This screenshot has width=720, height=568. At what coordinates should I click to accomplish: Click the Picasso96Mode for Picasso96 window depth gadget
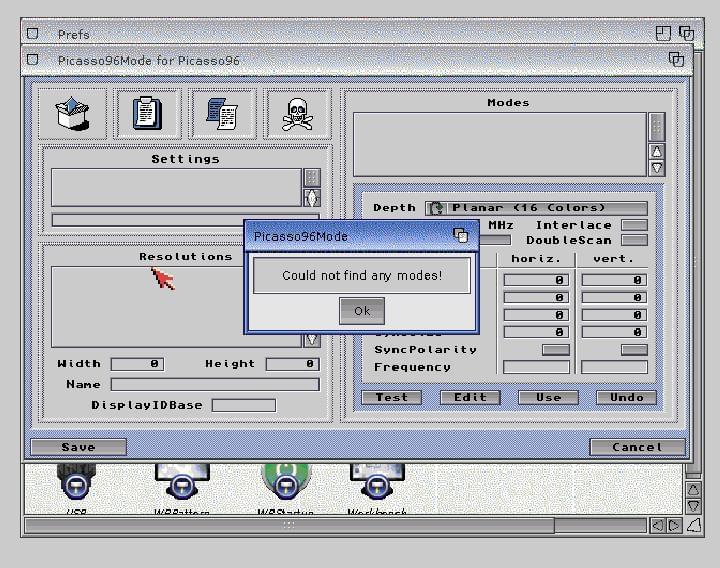click(676, 59)
